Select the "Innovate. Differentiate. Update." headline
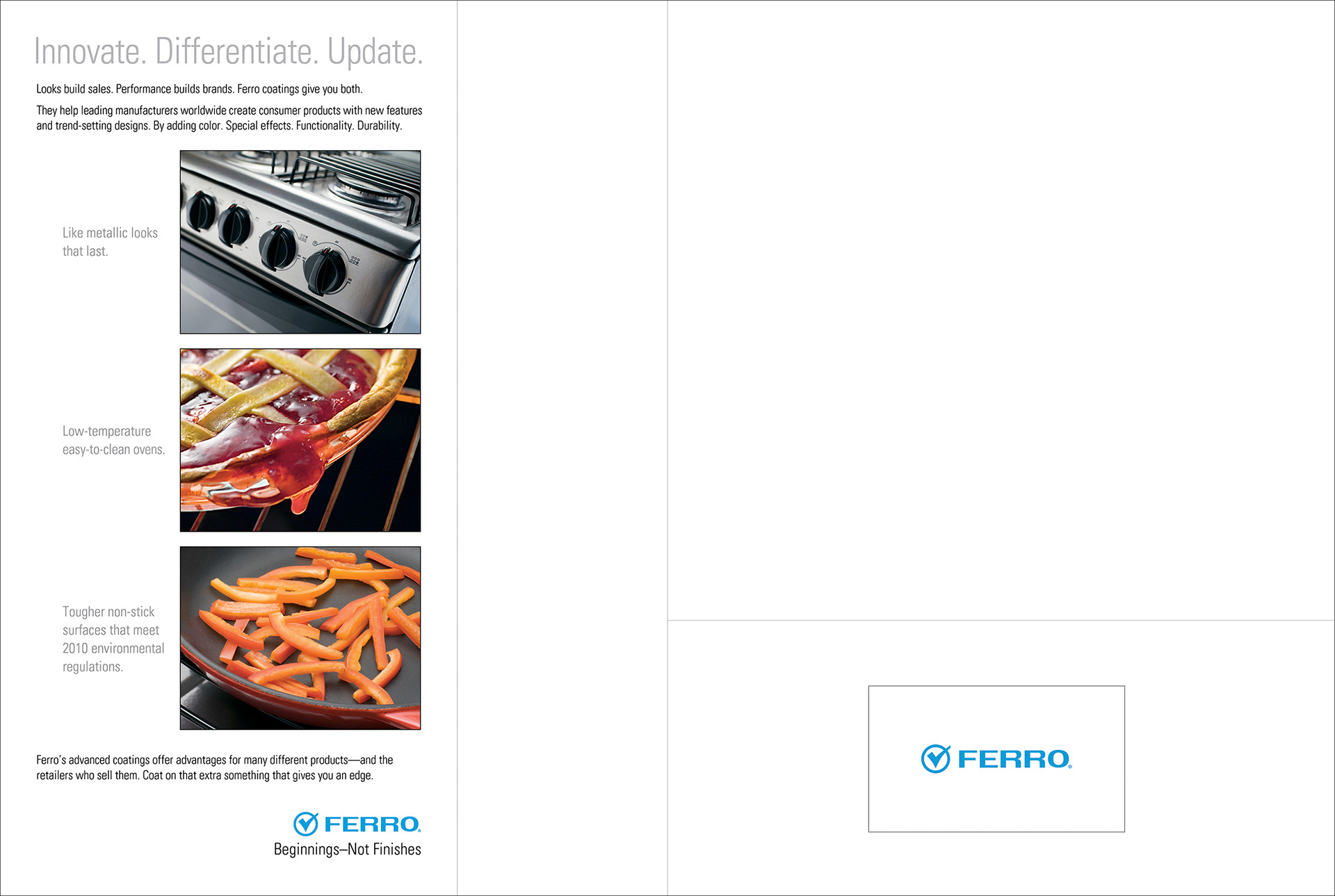 coord(228,51)
